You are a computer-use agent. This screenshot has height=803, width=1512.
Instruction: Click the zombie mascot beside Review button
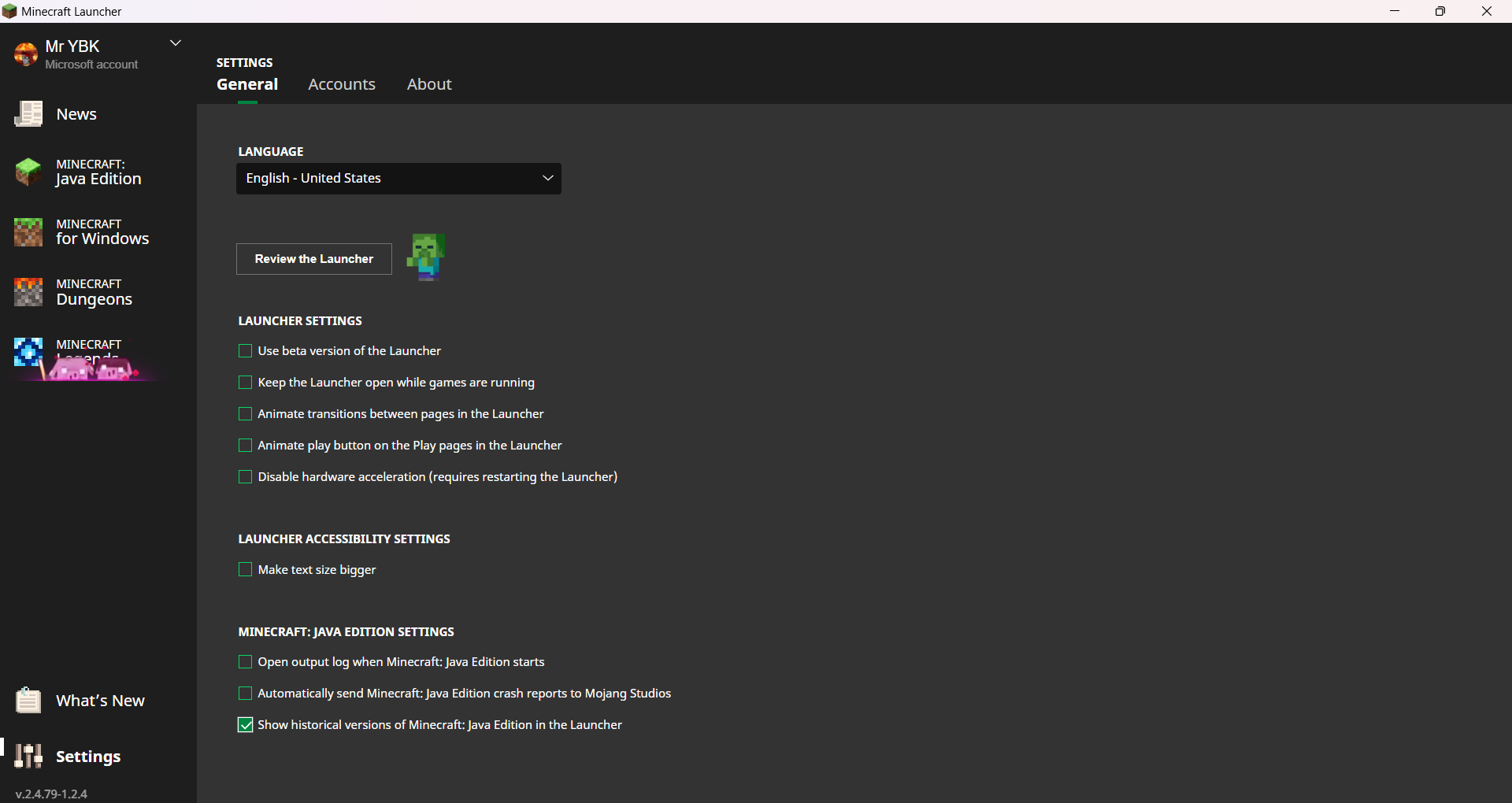pyautogui.click(x=426, y=257)
